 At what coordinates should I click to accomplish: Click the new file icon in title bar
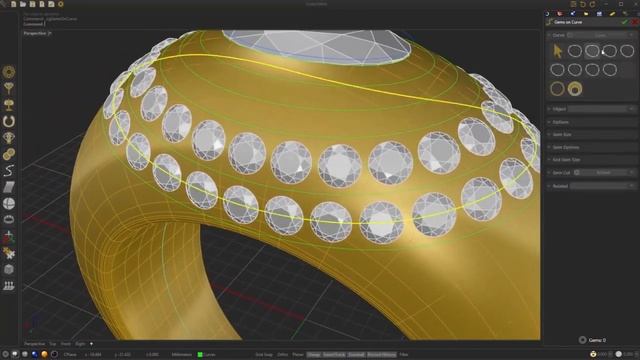[13, 4]
